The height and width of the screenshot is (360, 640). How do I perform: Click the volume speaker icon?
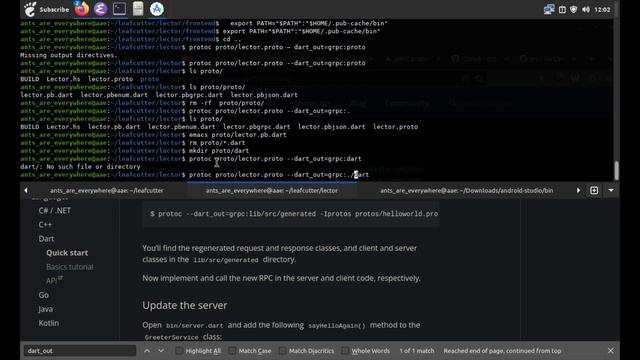point(586,9)
